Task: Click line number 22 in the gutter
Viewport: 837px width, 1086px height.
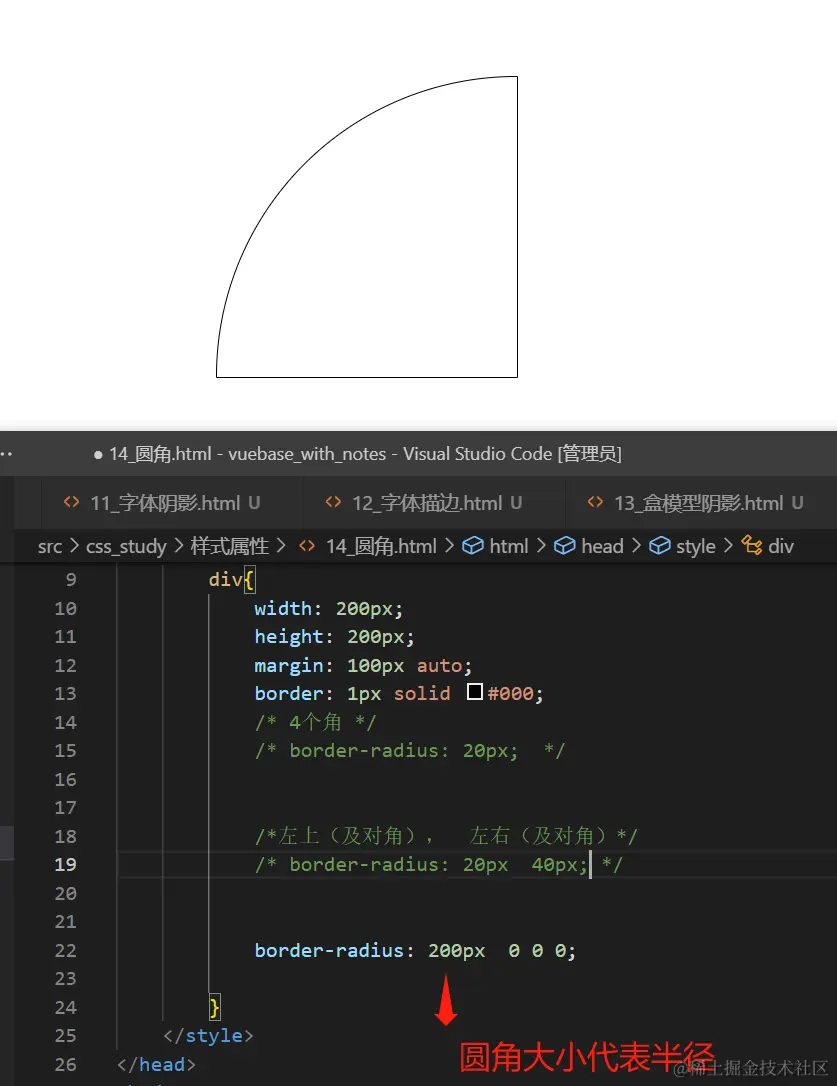Action: click(x=65, y=950)
